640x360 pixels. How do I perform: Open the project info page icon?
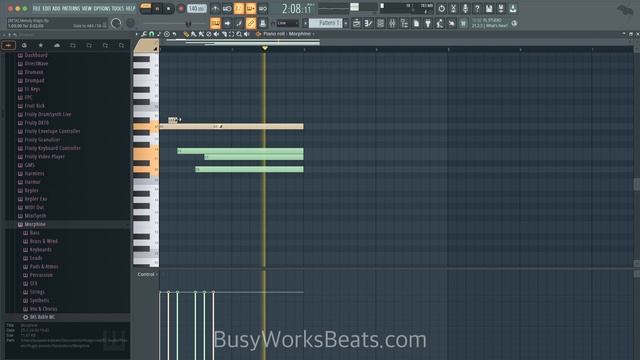click(416, 24)
